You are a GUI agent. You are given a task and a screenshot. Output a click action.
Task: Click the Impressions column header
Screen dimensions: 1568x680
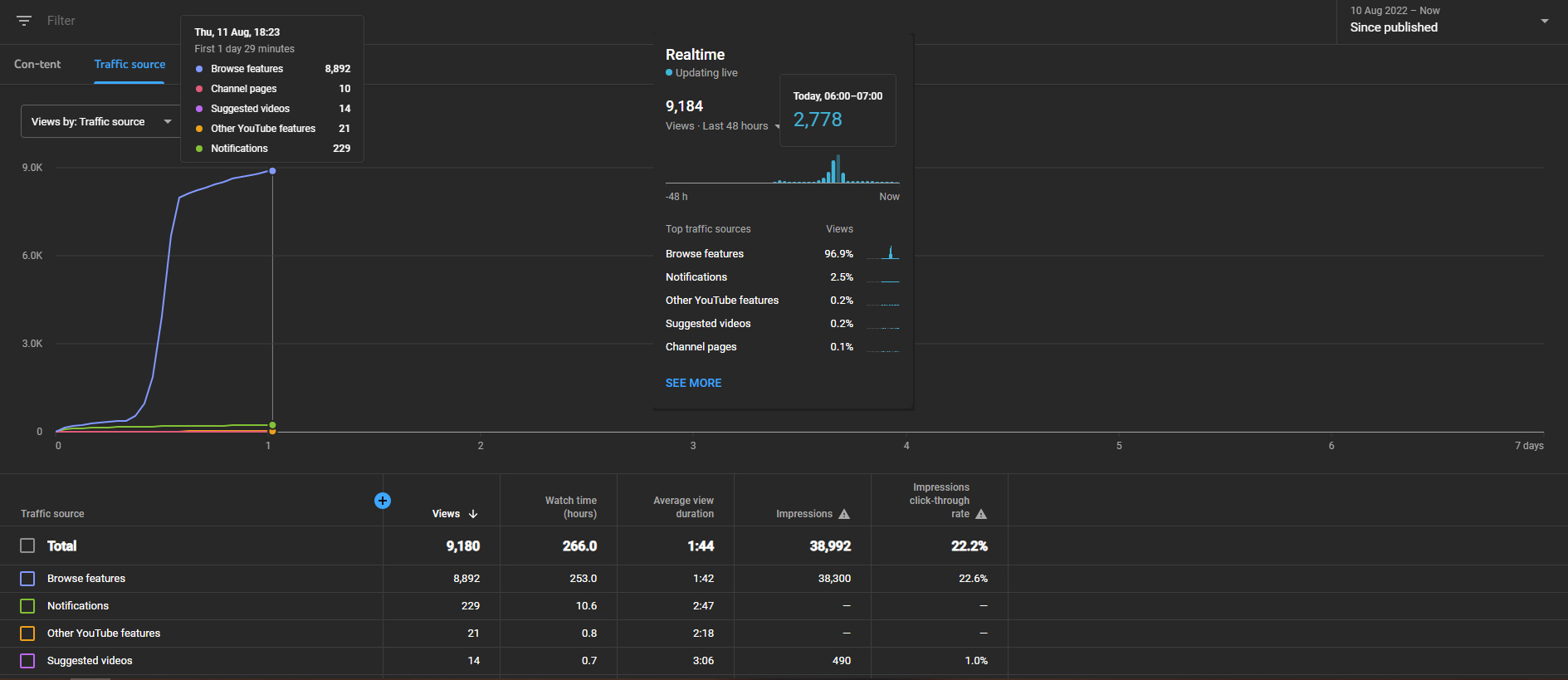coord(804,514)
